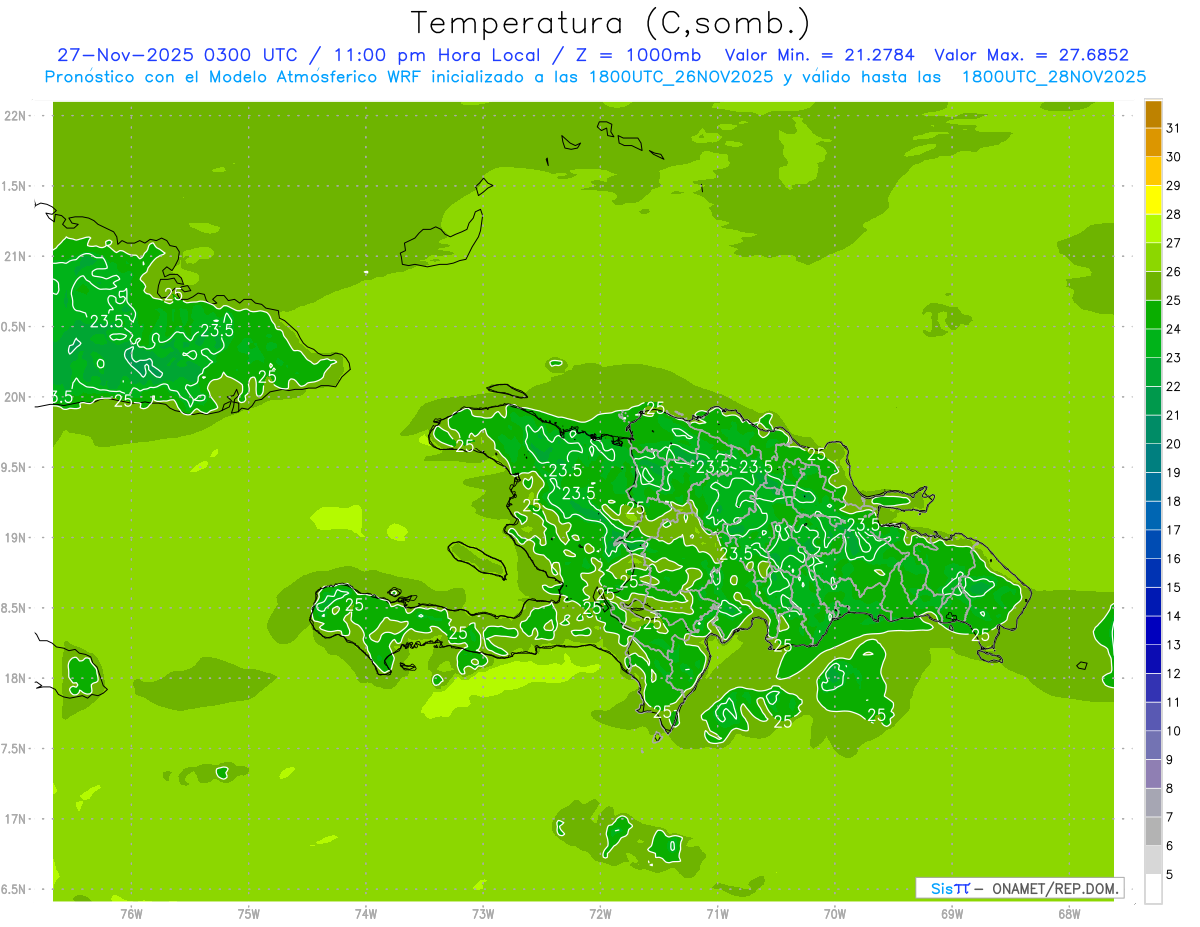Click the Valor Min. = 21.2784 text

819,55
